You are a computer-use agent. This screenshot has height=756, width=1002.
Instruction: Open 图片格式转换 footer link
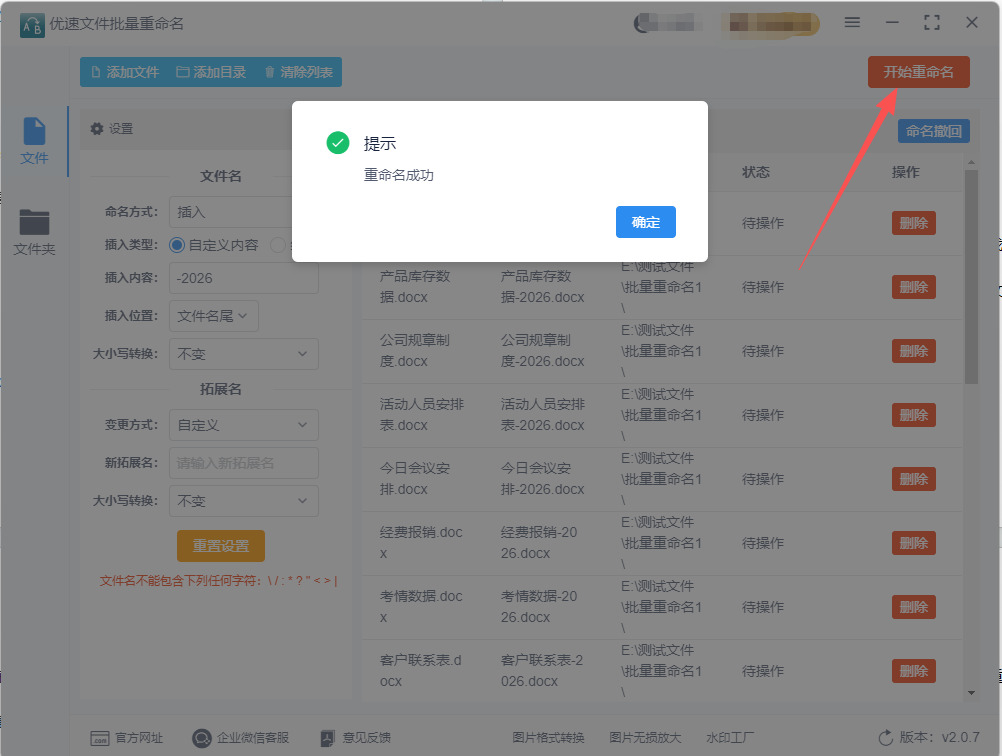pyautogui.click(x=548, y=737)
